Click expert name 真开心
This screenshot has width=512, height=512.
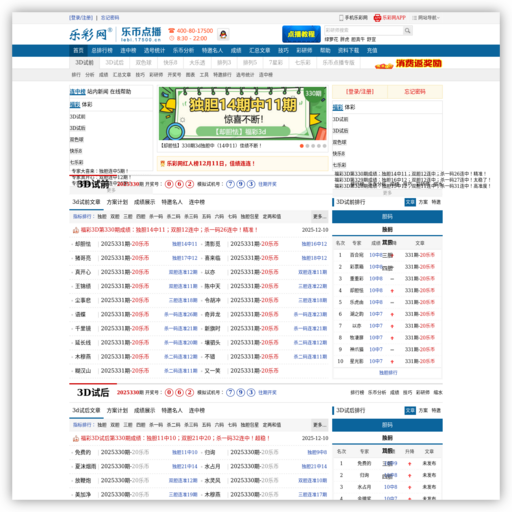pos(83,272)
